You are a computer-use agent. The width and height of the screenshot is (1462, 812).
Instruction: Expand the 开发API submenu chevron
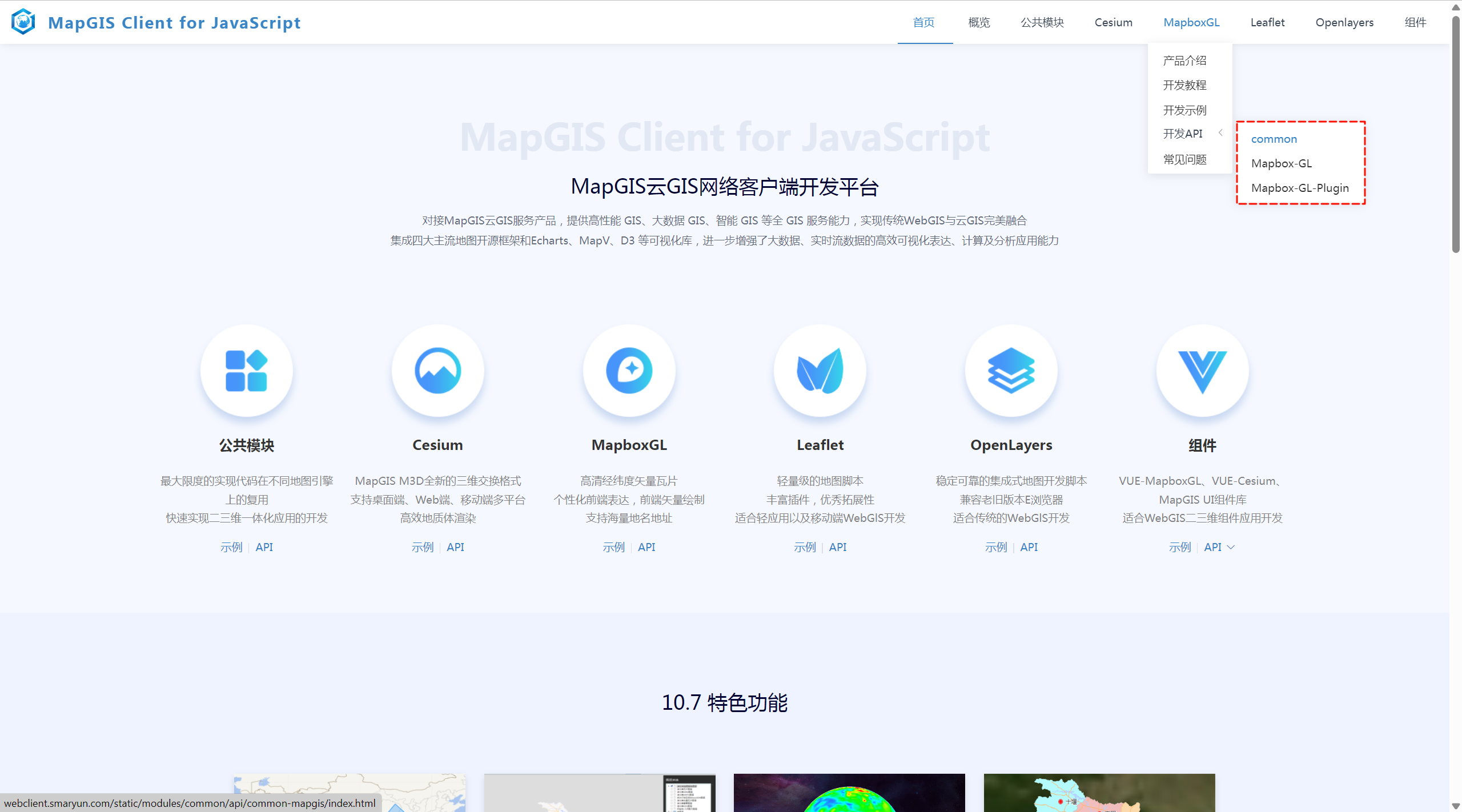[1221, 133]
